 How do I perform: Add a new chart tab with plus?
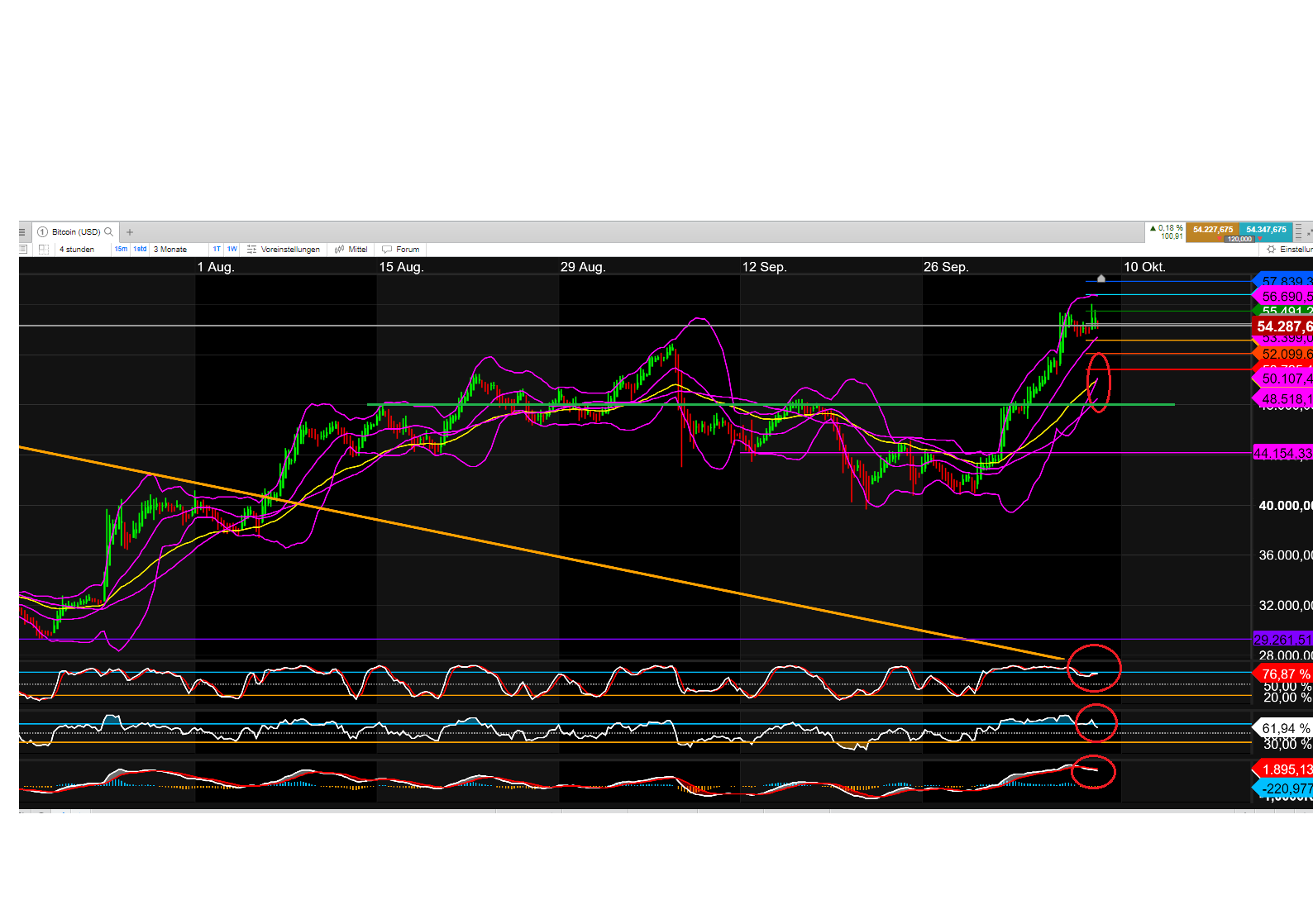tap(130, 232)
